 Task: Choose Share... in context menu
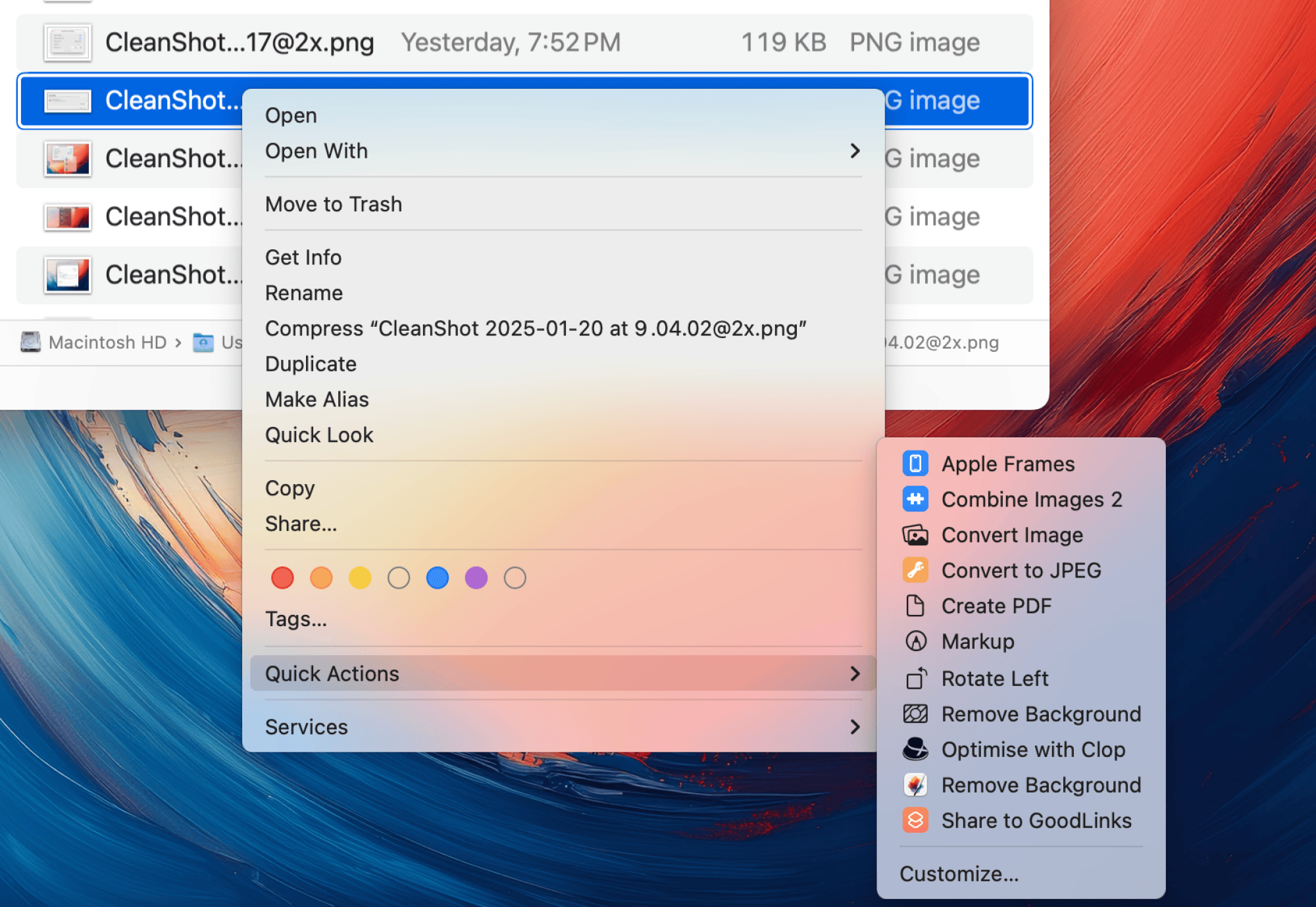[x=563, y=524]
